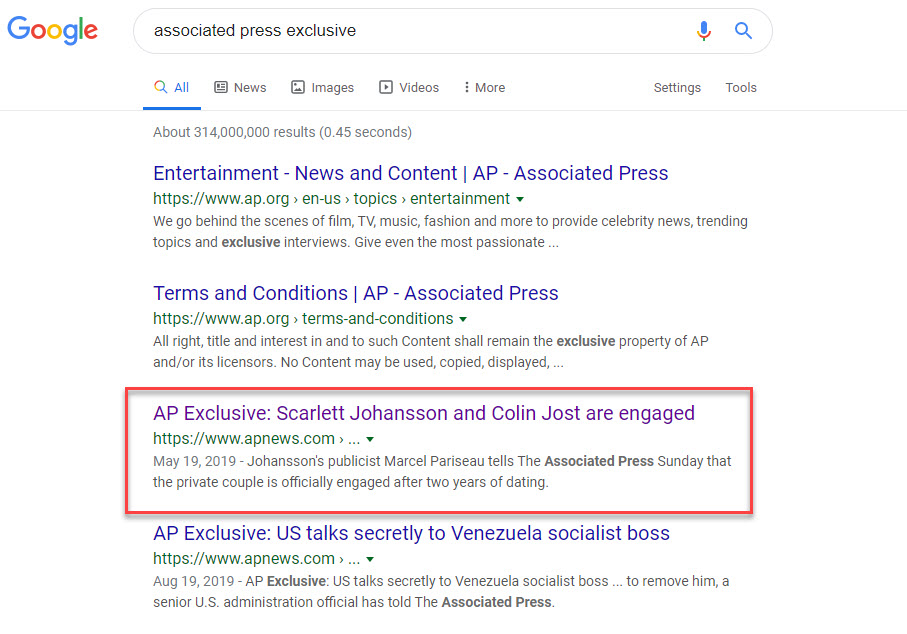This screenshot has height=634, width=907.
Task: Open Entertainment - News and Content result
Action: point(410,173)
